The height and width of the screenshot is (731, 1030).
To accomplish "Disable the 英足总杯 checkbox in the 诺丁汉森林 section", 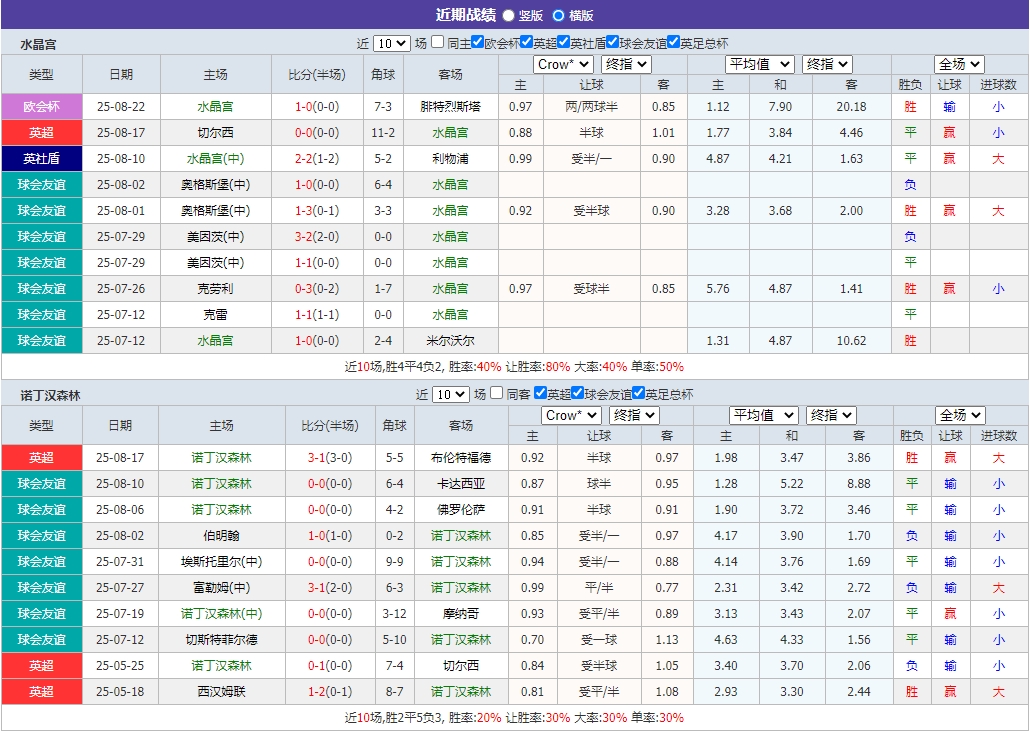I will pyautogui.click(x=638, y=392).
